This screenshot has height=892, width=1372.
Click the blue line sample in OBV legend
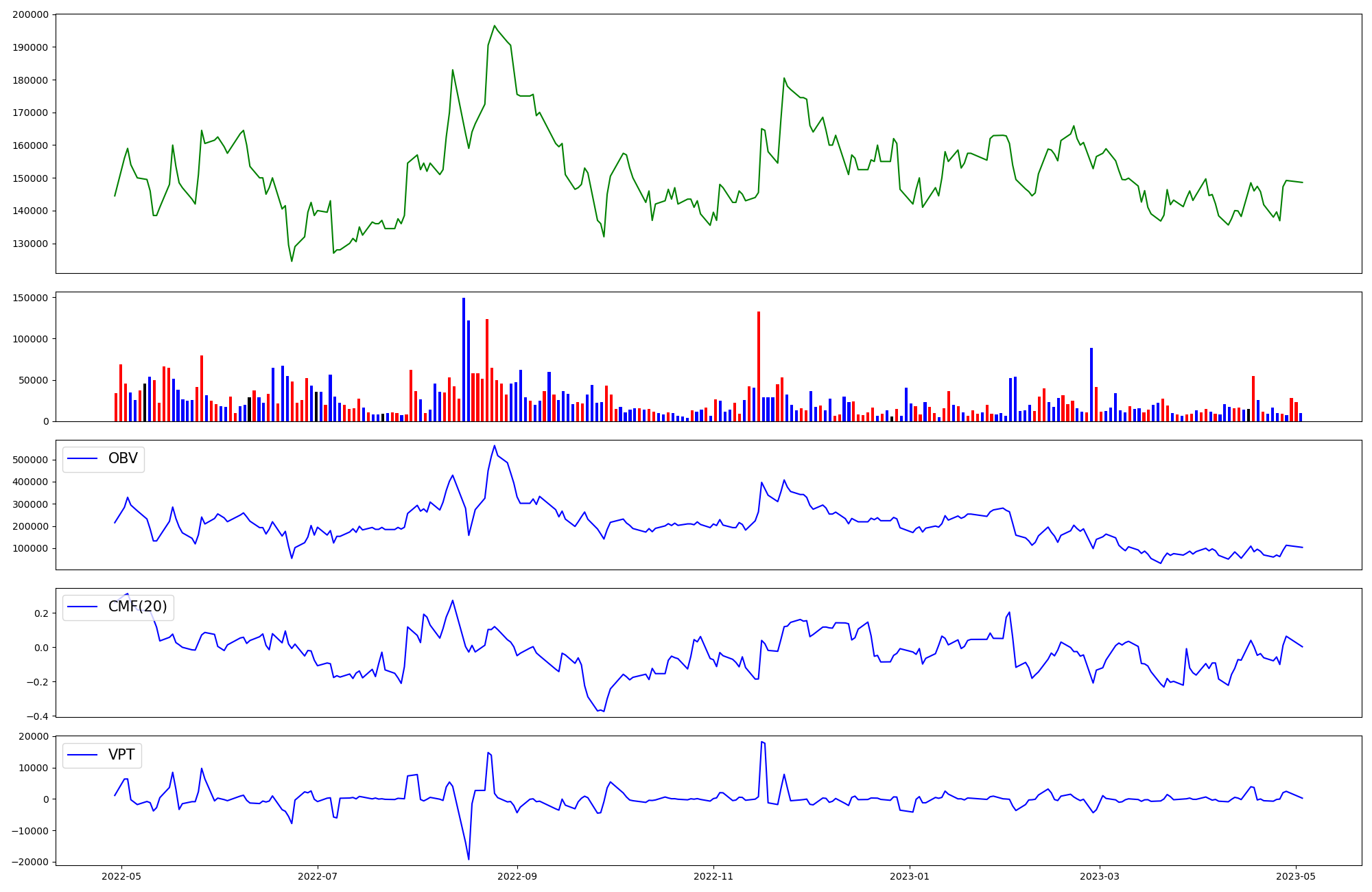[x=82, y=459]
